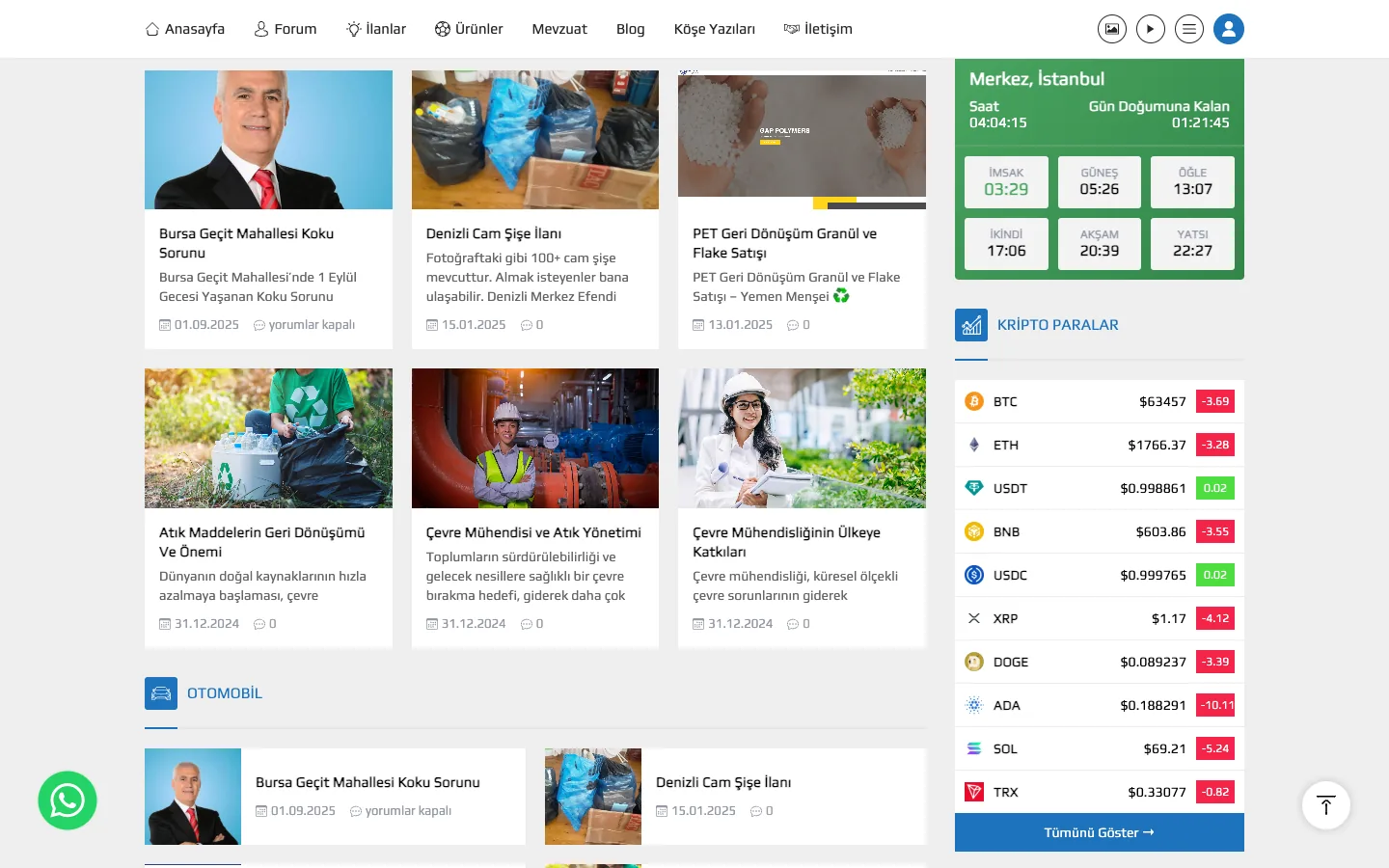Viewport: 1389px width, 868px height.
Task: Click the home icon beside Anasayfa
Action: click(152, 29)
